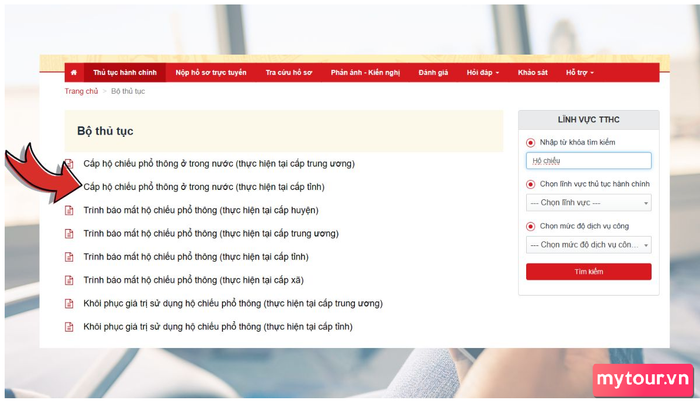This screenshot has height=405, width=700.
Task: Open Cấp hộ chiếu phổ thông cấp tỉnh
Action: (x=204, y=187)
